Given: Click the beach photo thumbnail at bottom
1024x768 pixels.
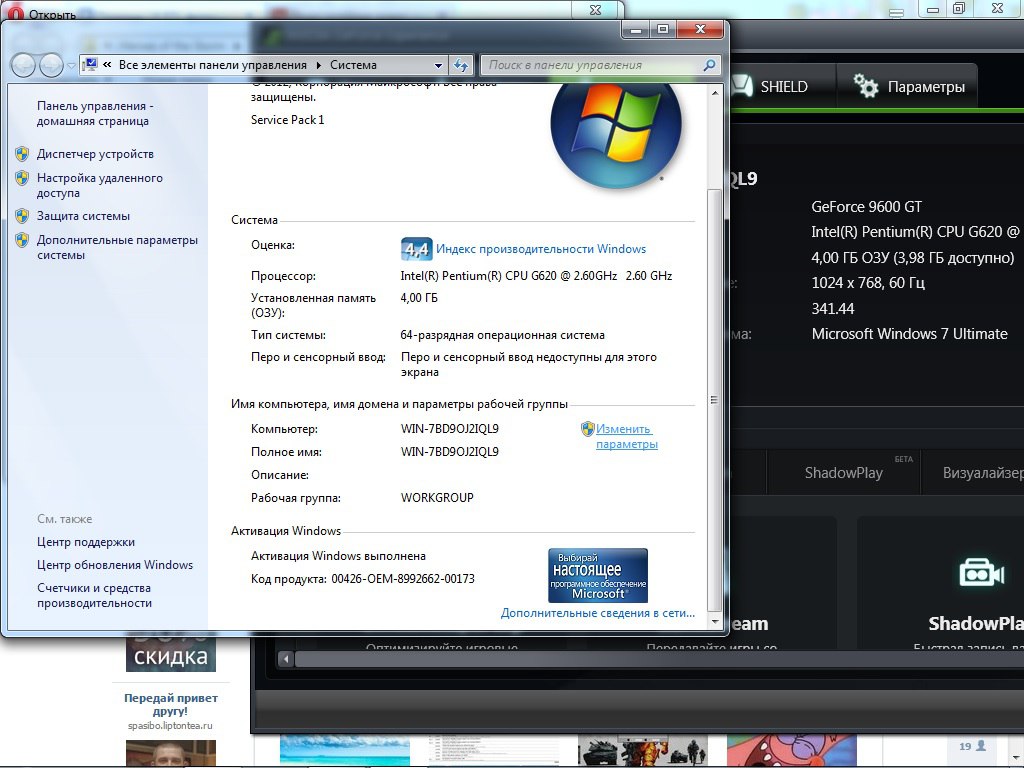Looking at the screenshot, I should point(345,750).
